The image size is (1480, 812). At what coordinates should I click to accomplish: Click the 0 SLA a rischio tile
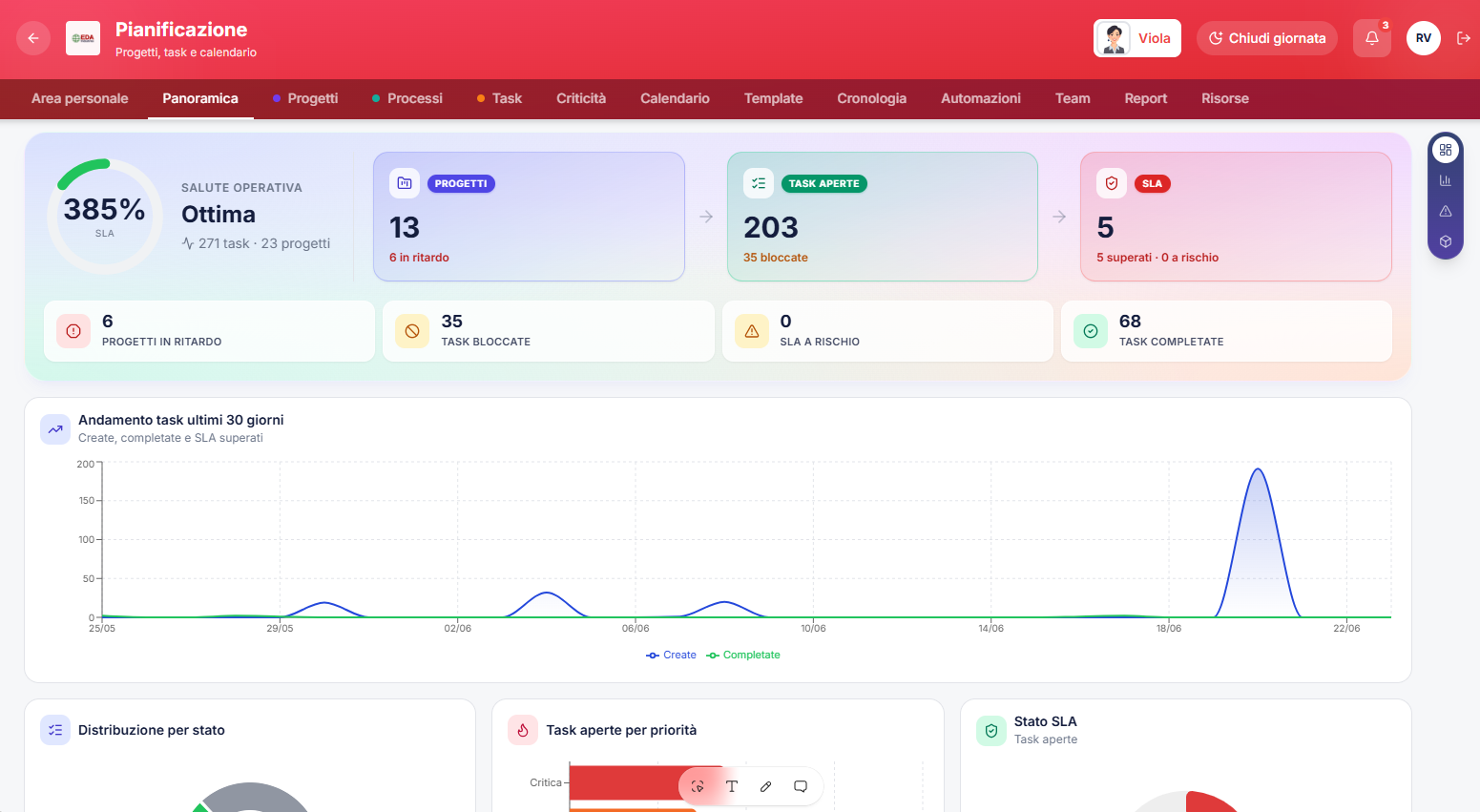pos(887,331)
